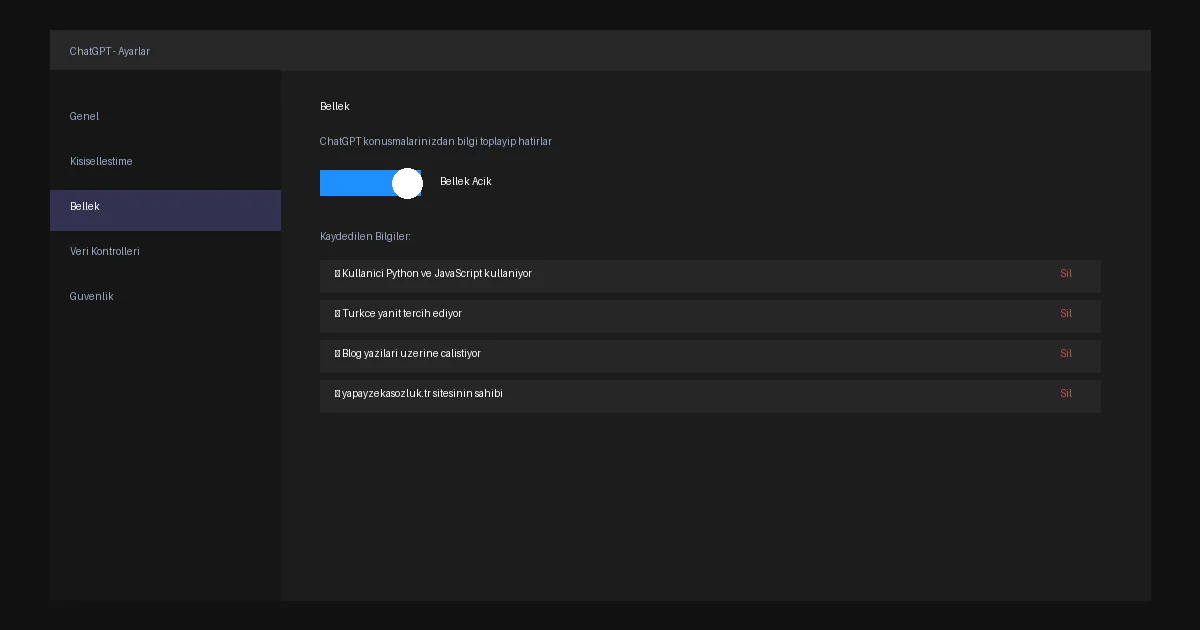Click the memory description text below heading
1200x630 pixels.
pos(436,142)
